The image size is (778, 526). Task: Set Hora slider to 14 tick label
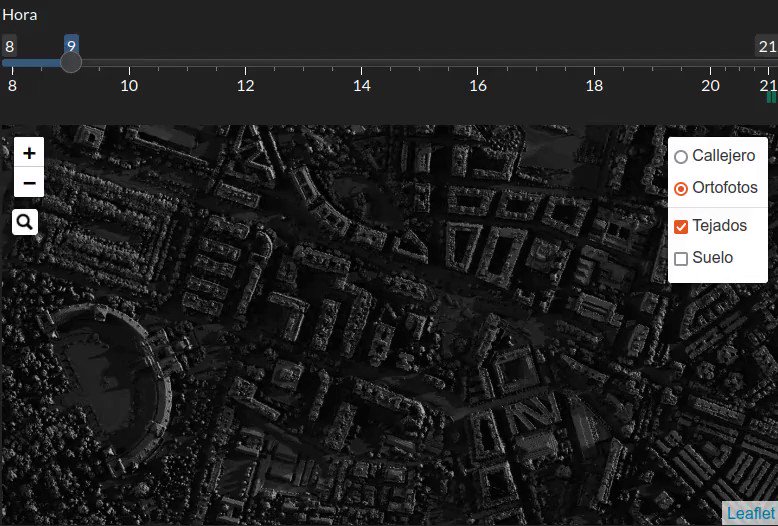pos(362,86)
